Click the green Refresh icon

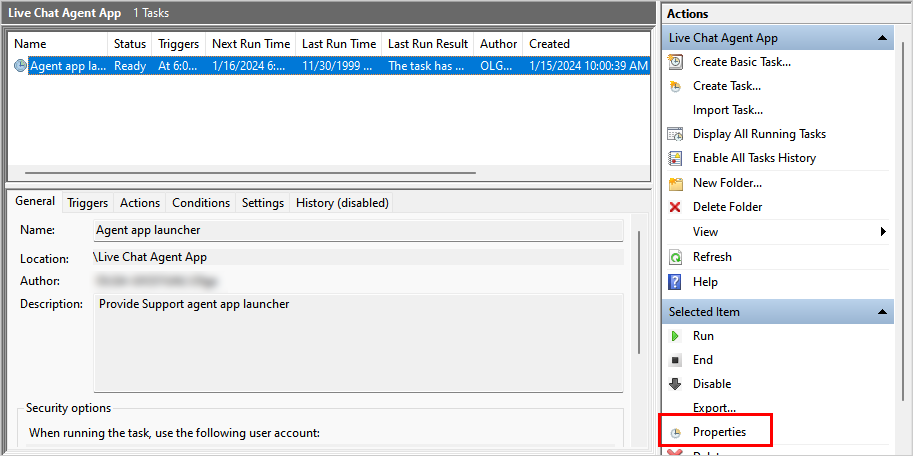tap(676, 257)
